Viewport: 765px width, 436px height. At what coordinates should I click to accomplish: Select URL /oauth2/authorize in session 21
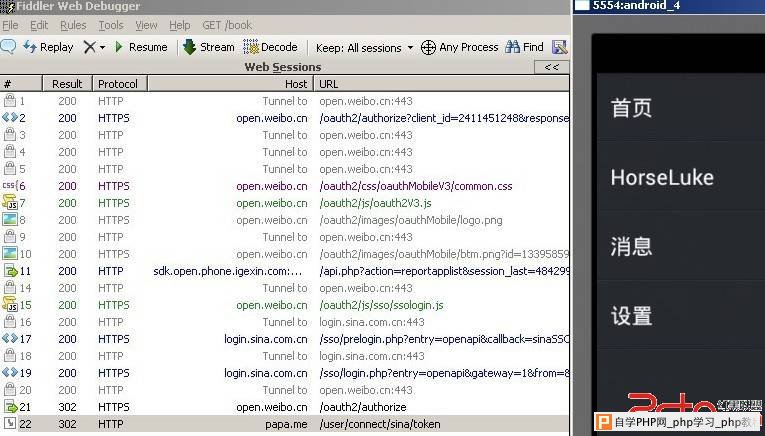tap(362, 407)
